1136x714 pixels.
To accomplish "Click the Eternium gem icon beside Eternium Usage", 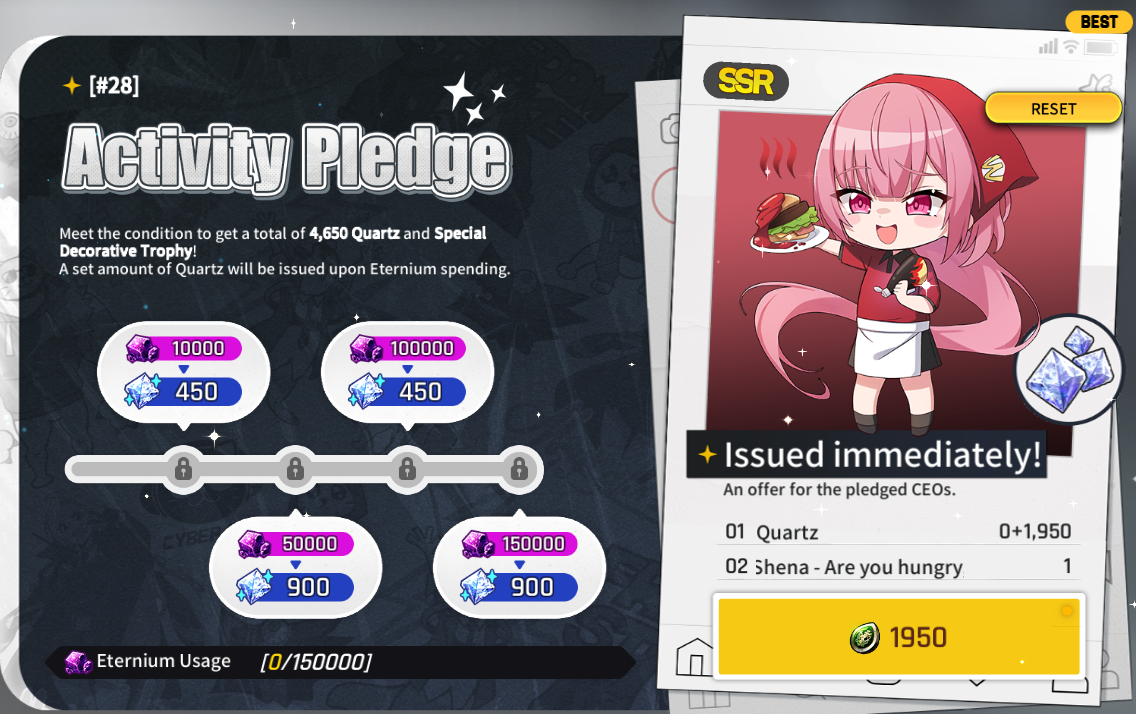I will 78,662.
